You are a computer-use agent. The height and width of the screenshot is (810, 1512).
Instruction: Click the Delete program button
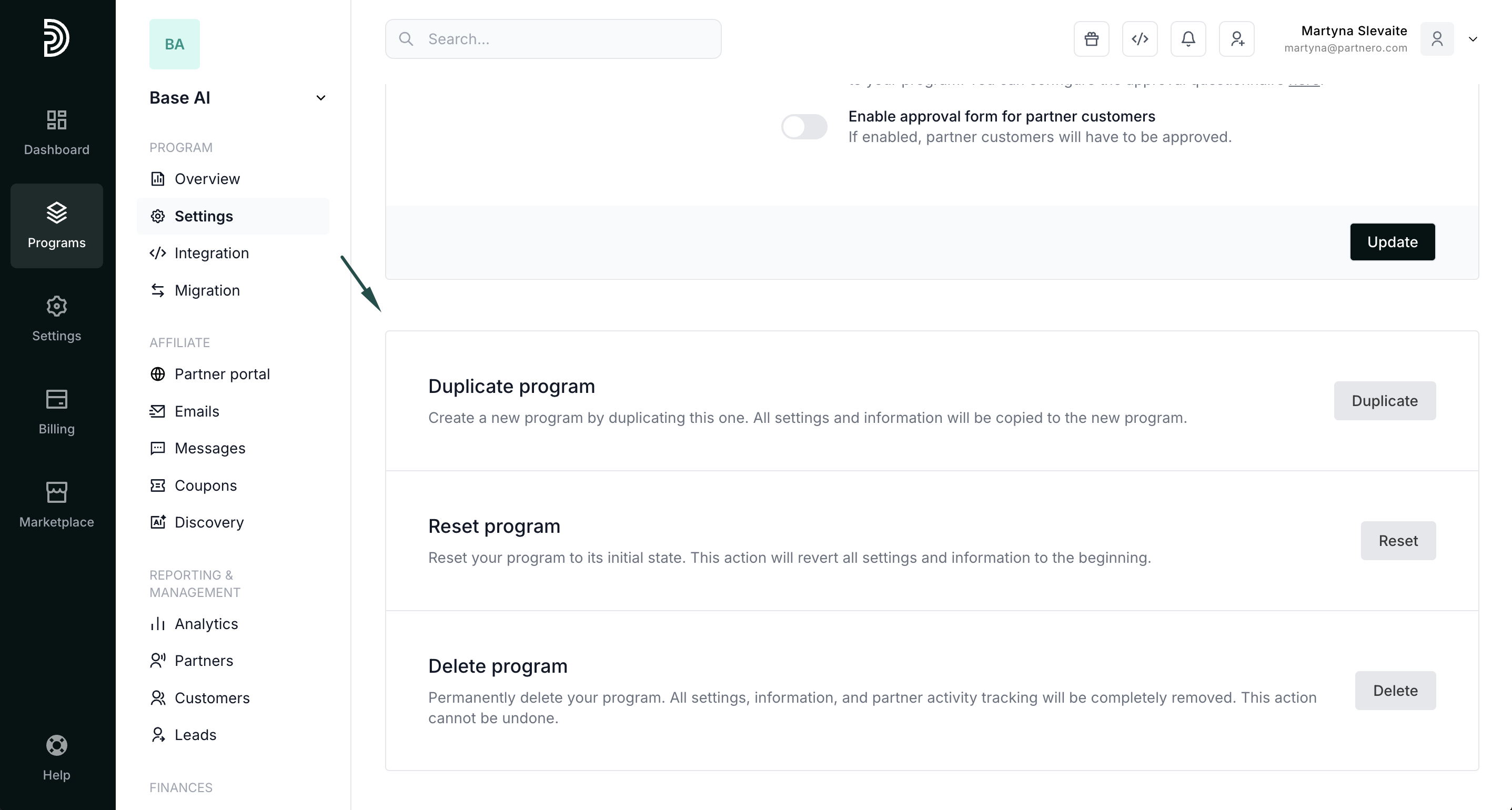1395,690
